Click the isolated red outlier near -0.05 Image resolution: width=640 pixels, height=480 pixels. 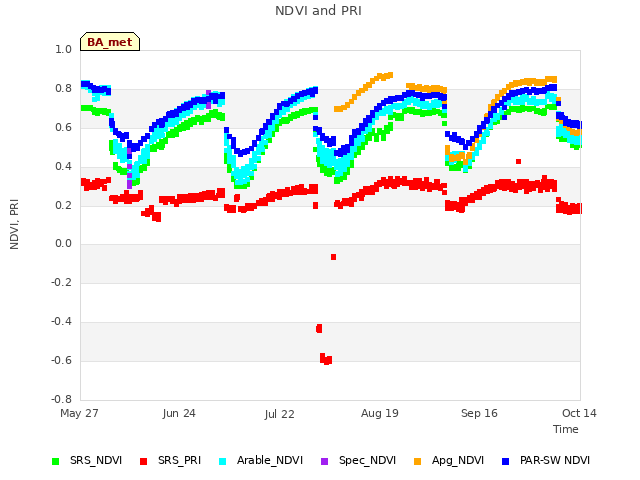click(333, 257)
